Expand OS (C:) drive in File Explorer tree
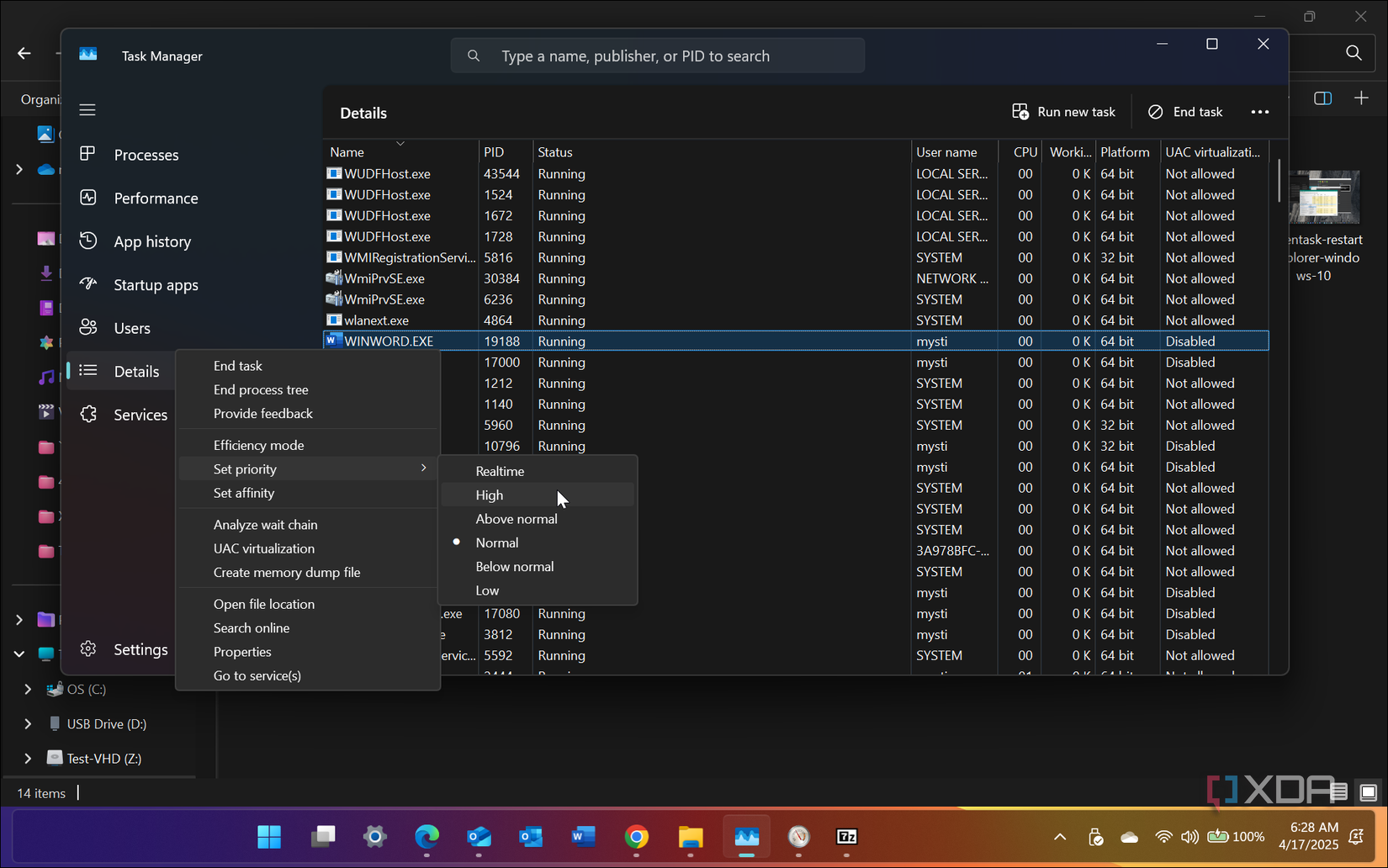Image resolution: width=1388 pixels, height=868 pixels. click(x=28, y=689)
